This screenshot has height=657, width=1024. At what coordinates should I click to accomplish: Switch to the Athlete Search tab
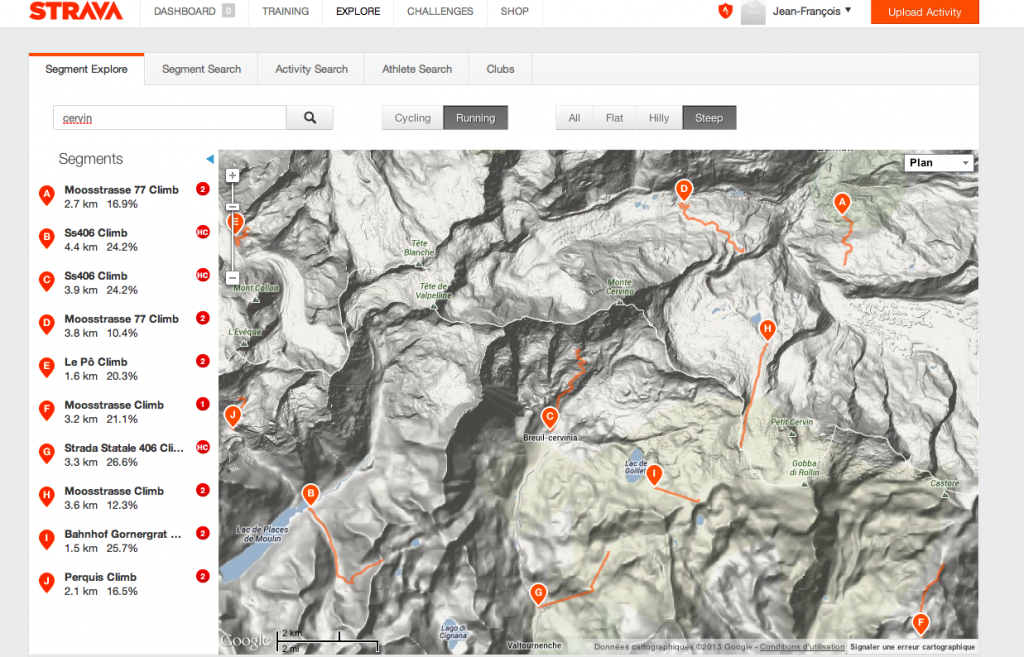[417, 69]
